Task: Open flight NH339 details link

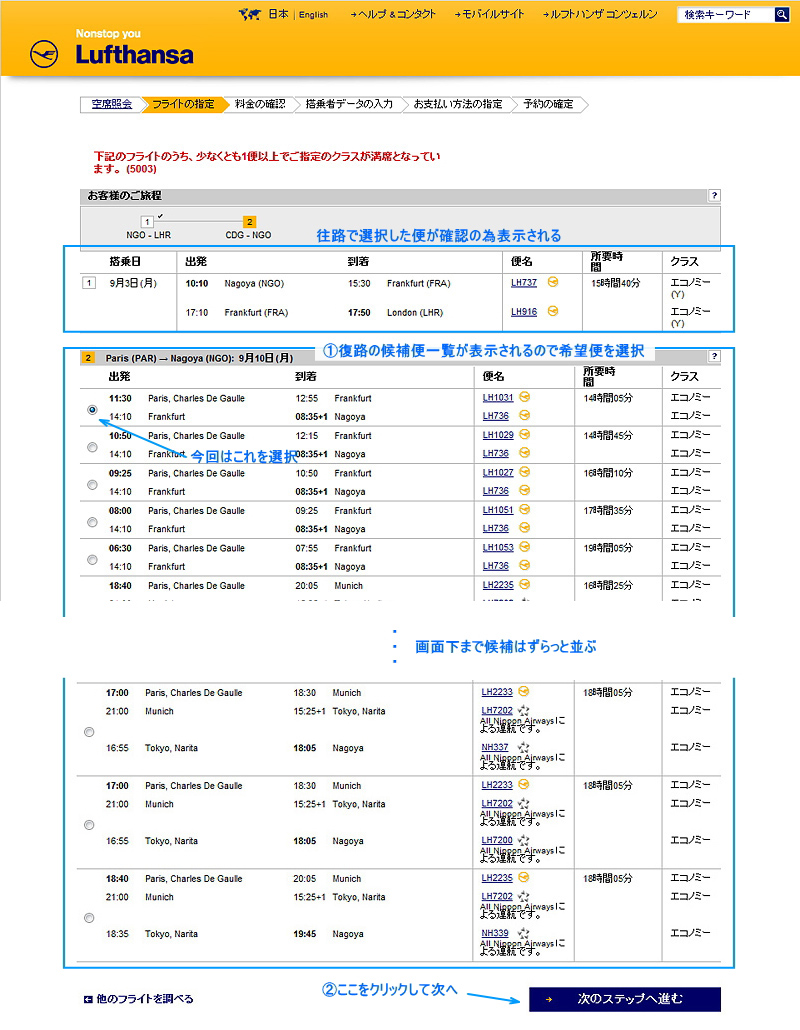Action: 495,933
